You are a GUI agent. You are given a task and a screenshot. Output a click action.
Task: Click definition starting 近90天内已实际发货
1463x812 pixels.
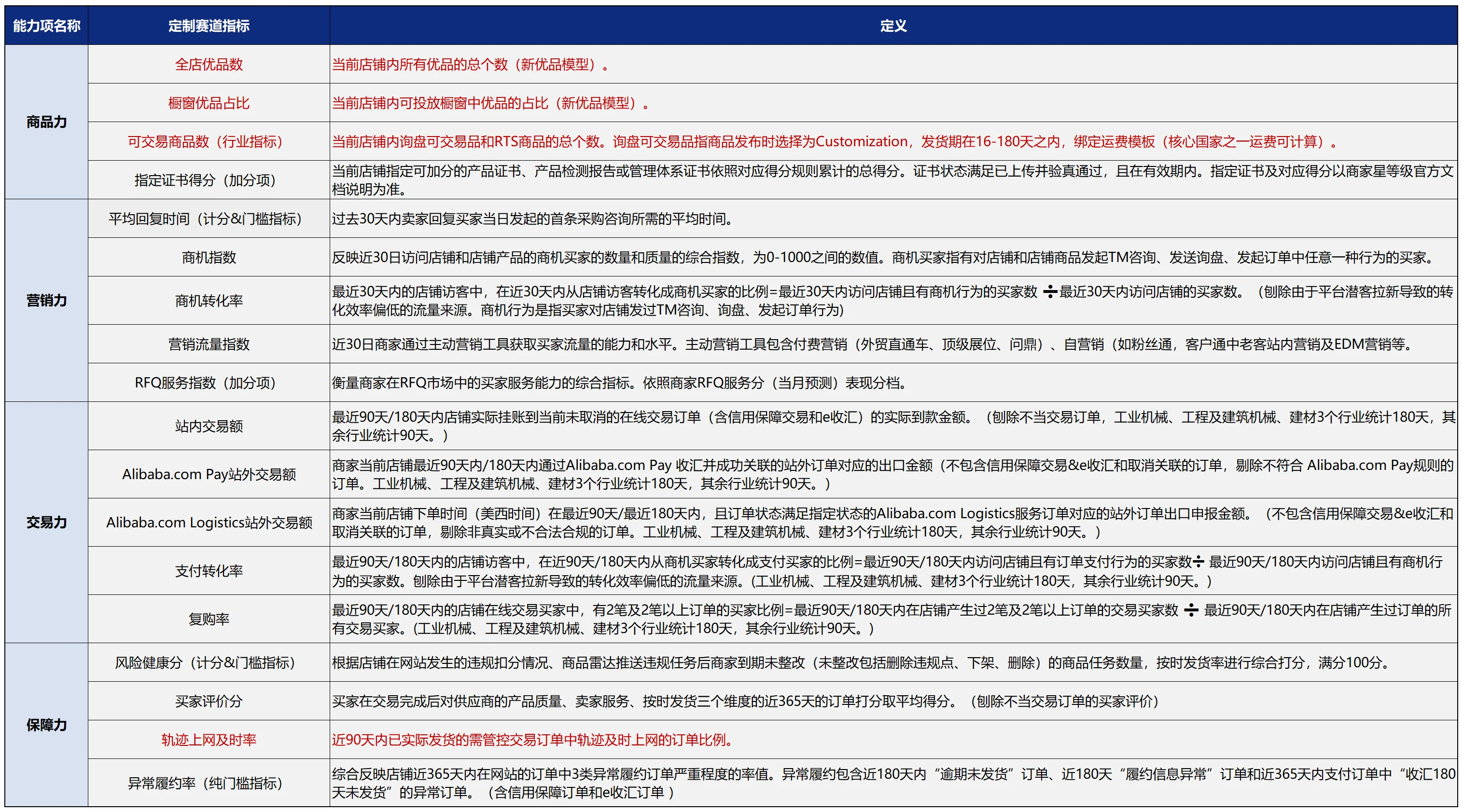pos(893,740)
